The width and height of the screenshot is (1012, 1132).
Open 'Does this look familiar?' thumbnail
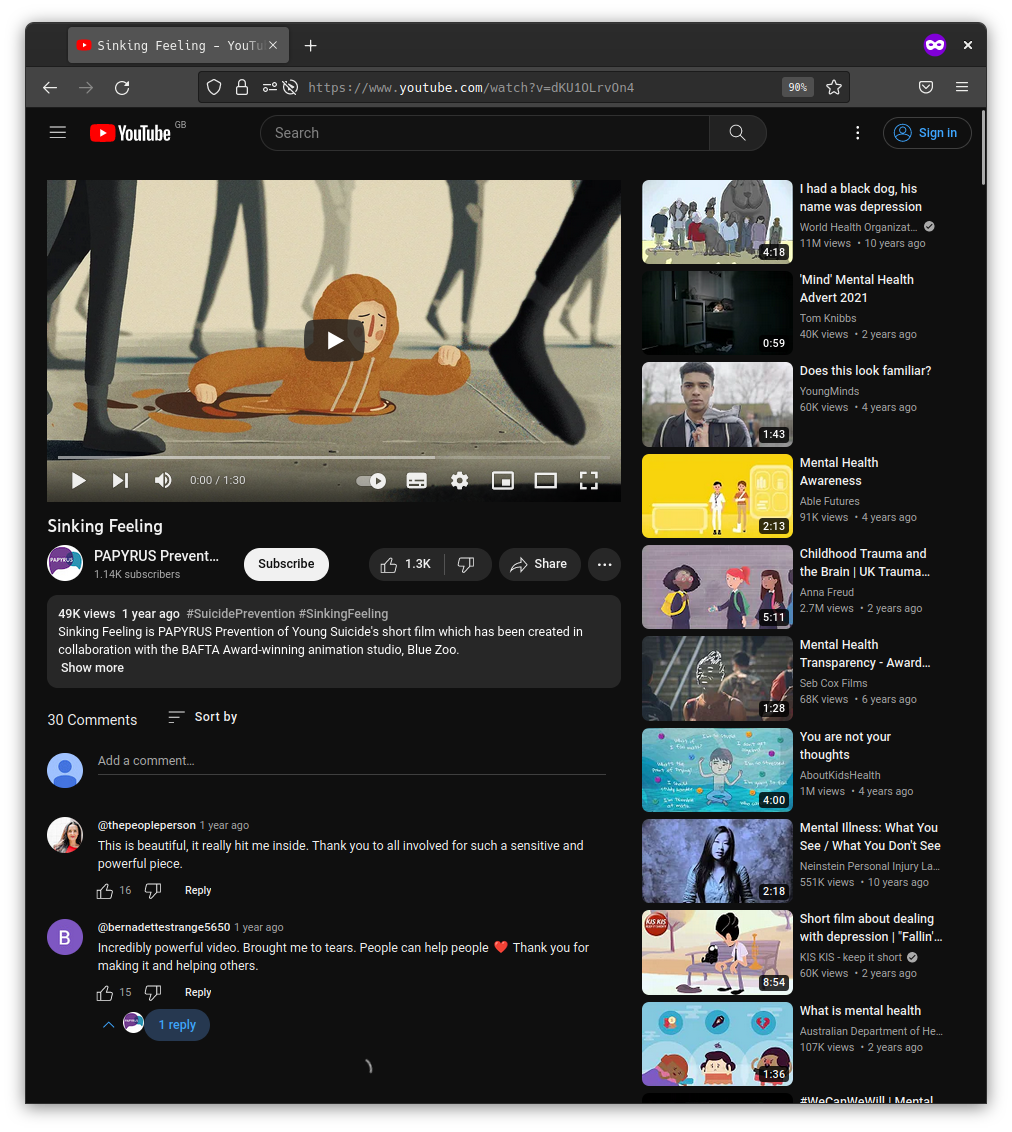click(x=717, y=404)
